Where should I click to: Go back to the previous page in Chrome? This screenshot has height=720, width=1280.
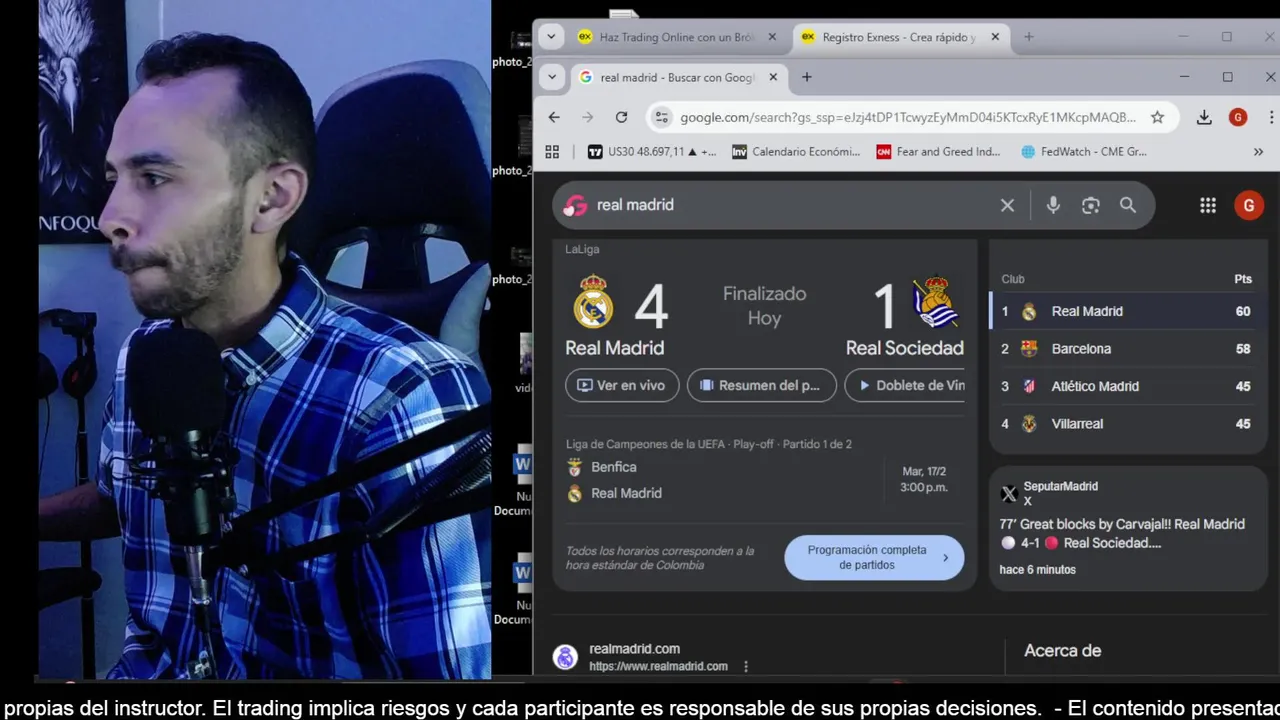[554, 117]
